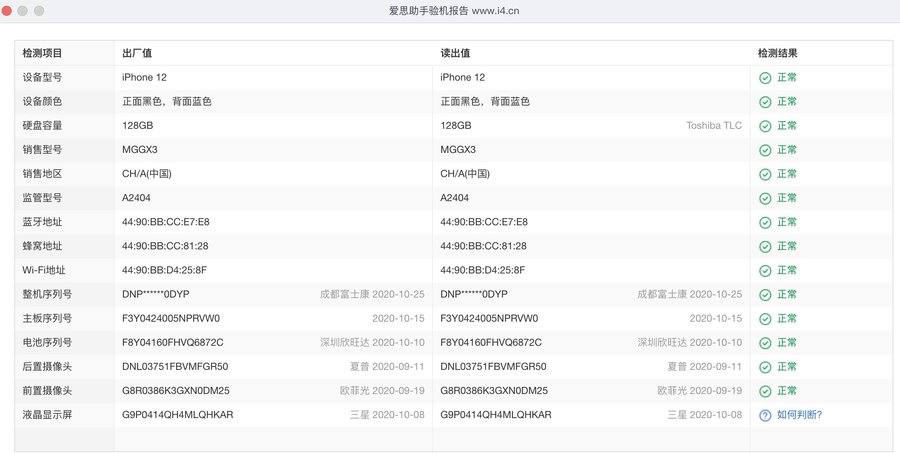This screenshot has height=453, width=900.
Task: Click factory value MGGX3 in 销售型号 row
Action: (x=139, y=149)
